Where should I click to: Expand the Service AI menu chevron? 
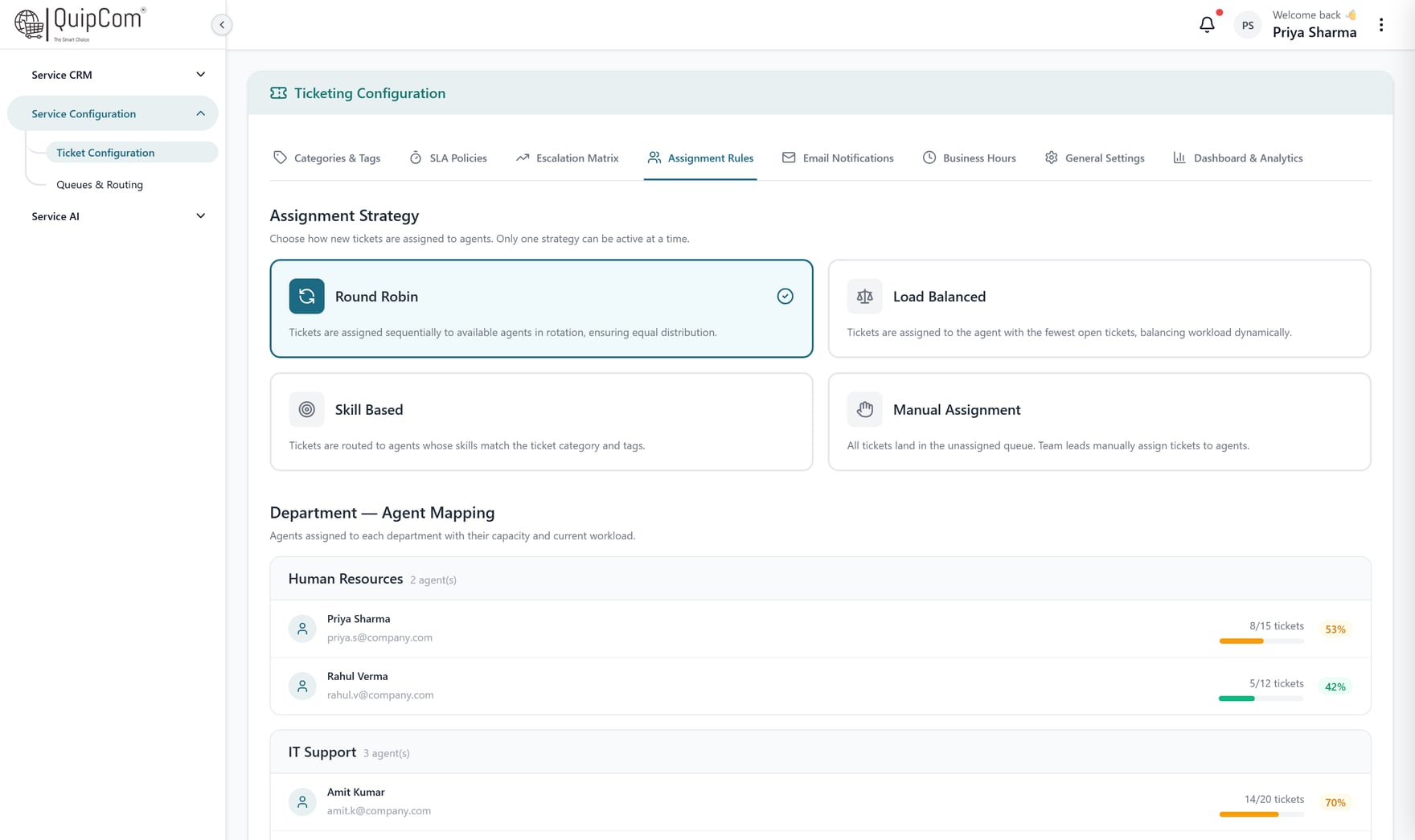click(x=201, y=216)
